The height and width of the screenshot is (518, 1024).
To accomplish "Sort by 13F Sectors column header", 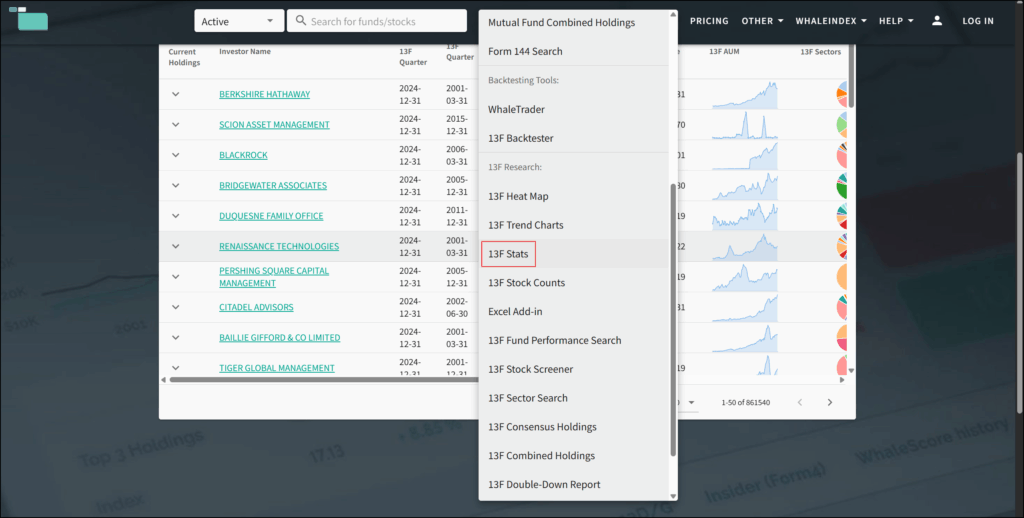I will (x=821, y=52).
